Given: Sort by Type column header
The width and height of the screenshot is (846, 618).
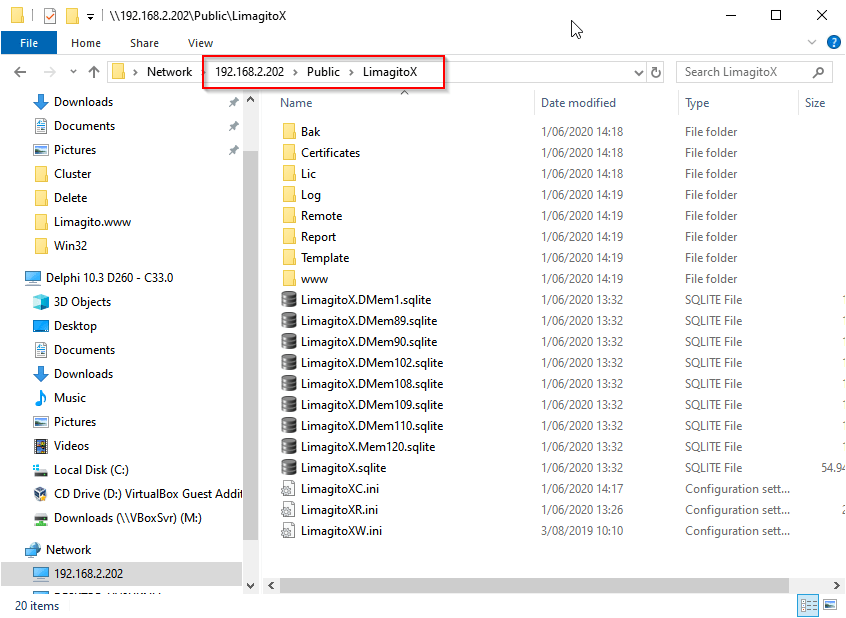Looking at the screenshot, I should click(x=697, y=103).
